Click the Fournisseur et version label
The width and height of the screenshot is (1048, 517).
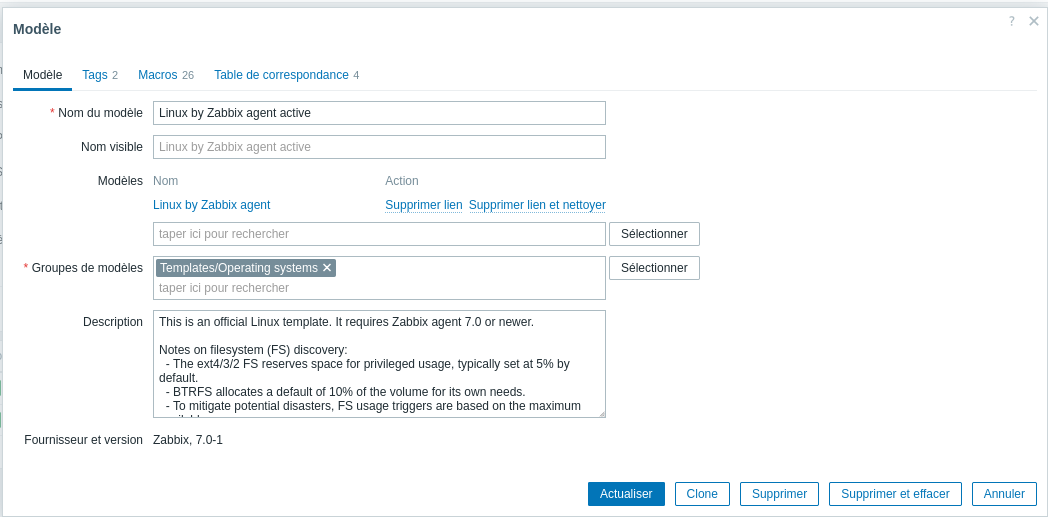coord(84,440)
